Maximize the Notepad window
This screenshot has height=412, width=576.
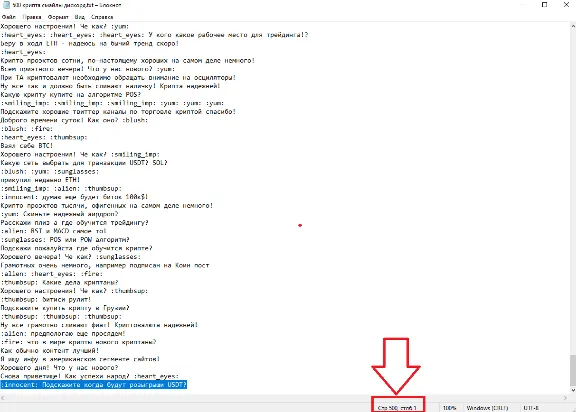pyautogui.click(x=544, y=5)
